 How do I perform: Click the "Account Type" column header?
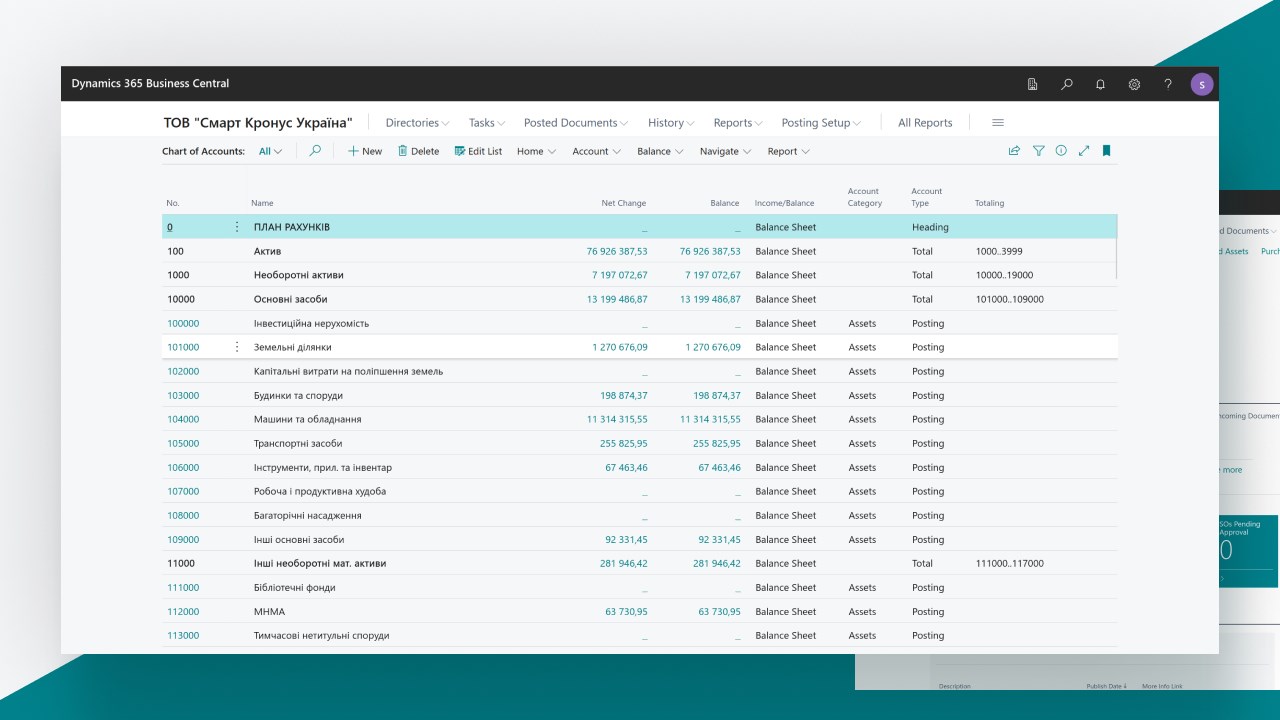point(927,197)
